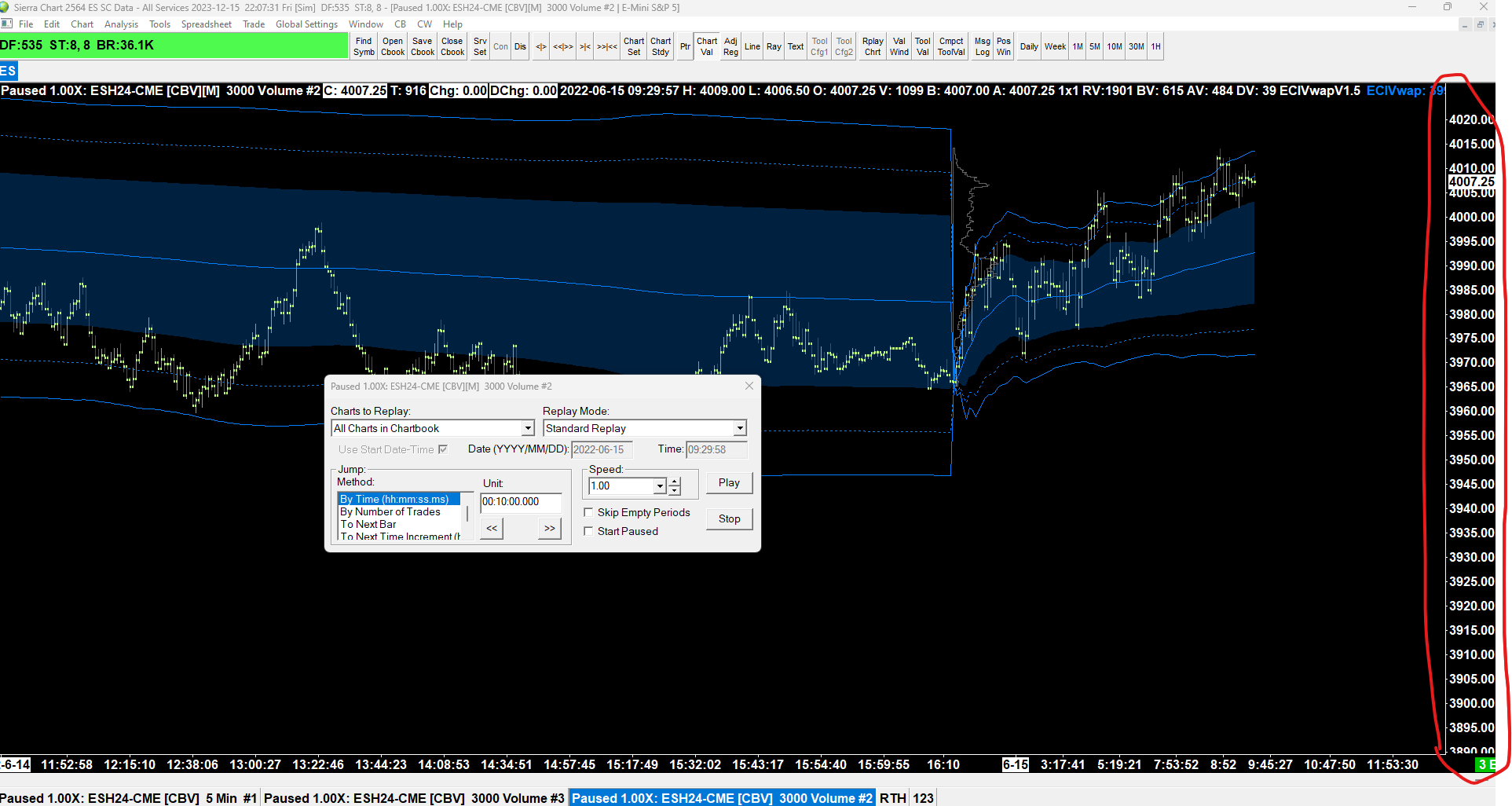Viewport: 1512px width, 806px height.
Task: Open the Replay Mode dropdown
Action: (739, 428)
